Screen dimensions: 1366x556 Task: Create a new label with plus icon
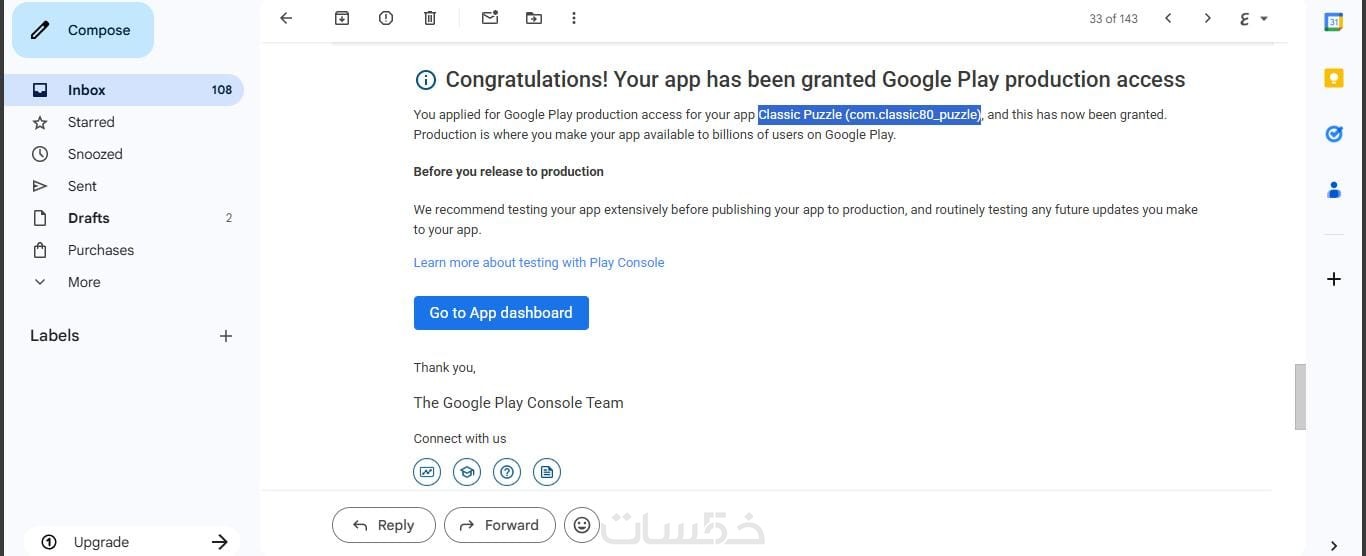pyautogui.click(x=226, y=336)
